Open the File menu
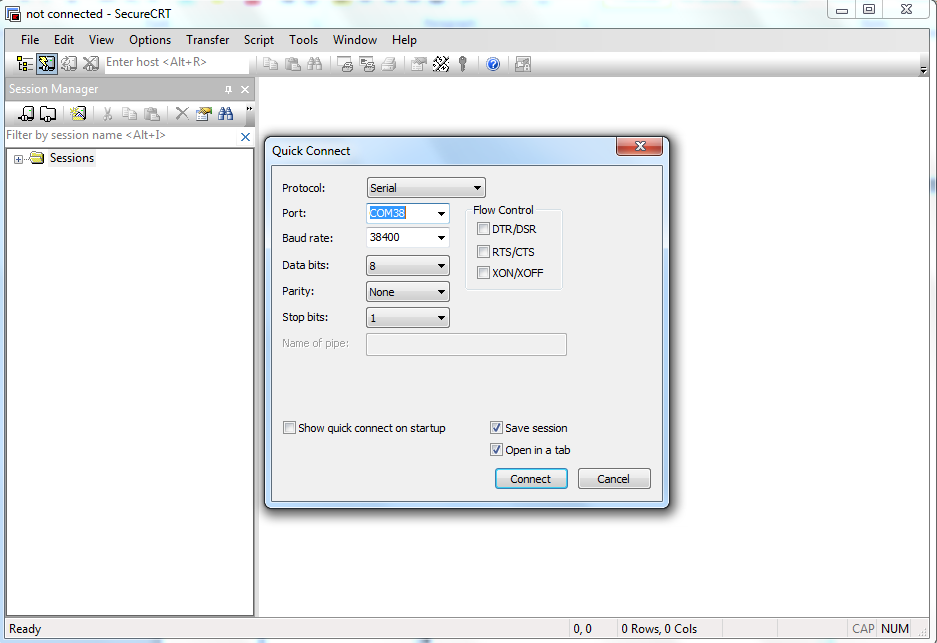 click(30, 40)
